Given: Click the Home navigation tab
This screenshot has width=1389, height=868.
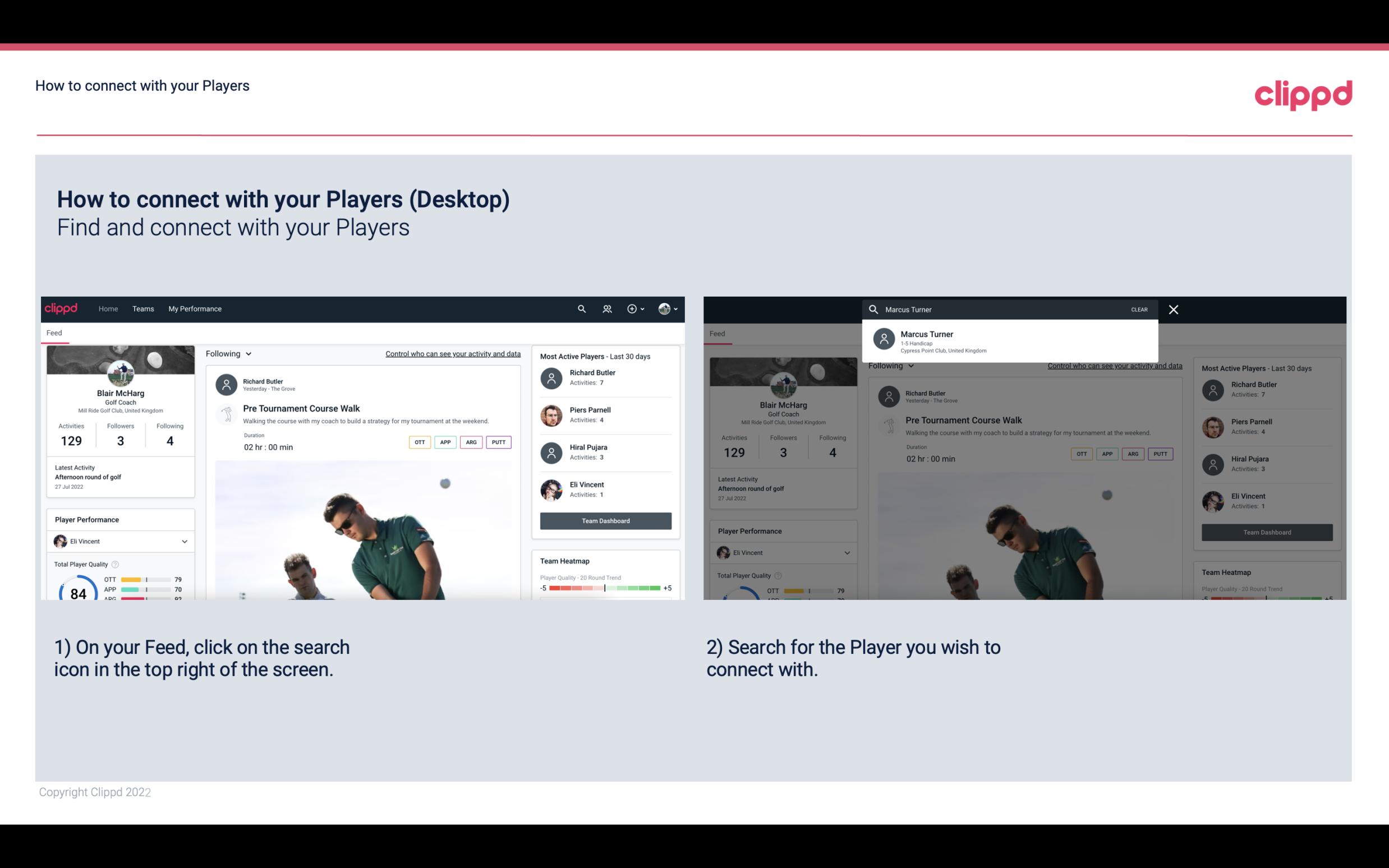Looking at the screenshot, I should click(107, 308).
